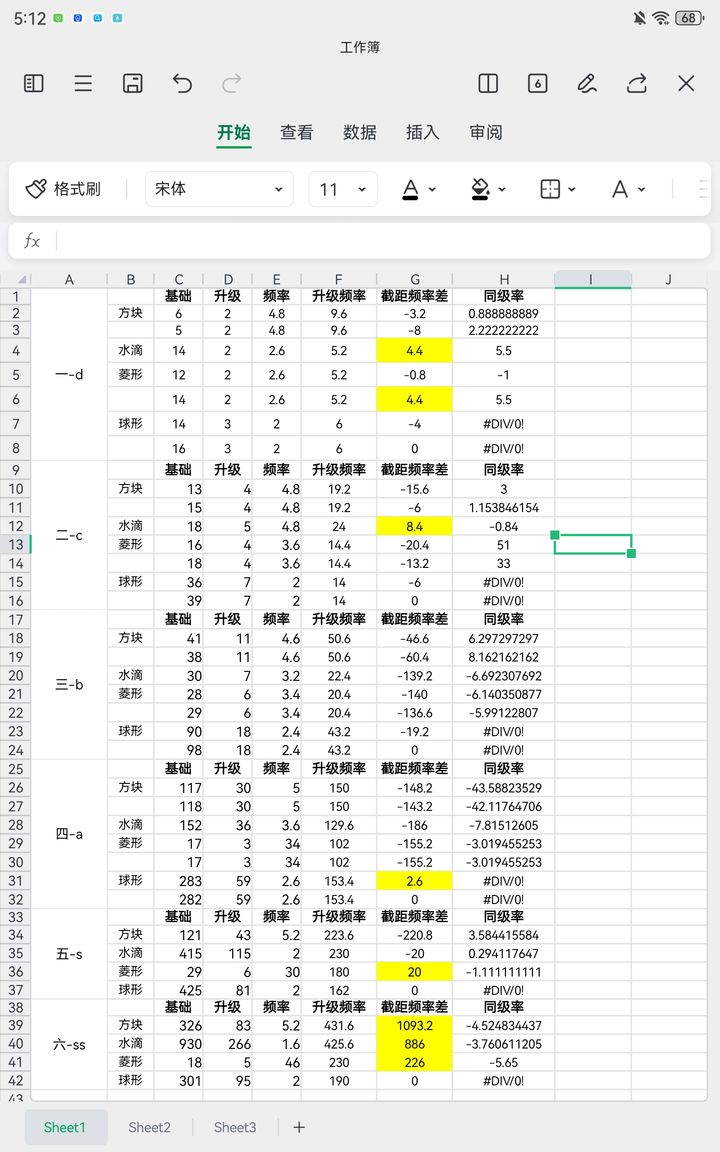720x1152 pixels.
Task: Expand fill color options arrow
Action: (x=502, y=190)
